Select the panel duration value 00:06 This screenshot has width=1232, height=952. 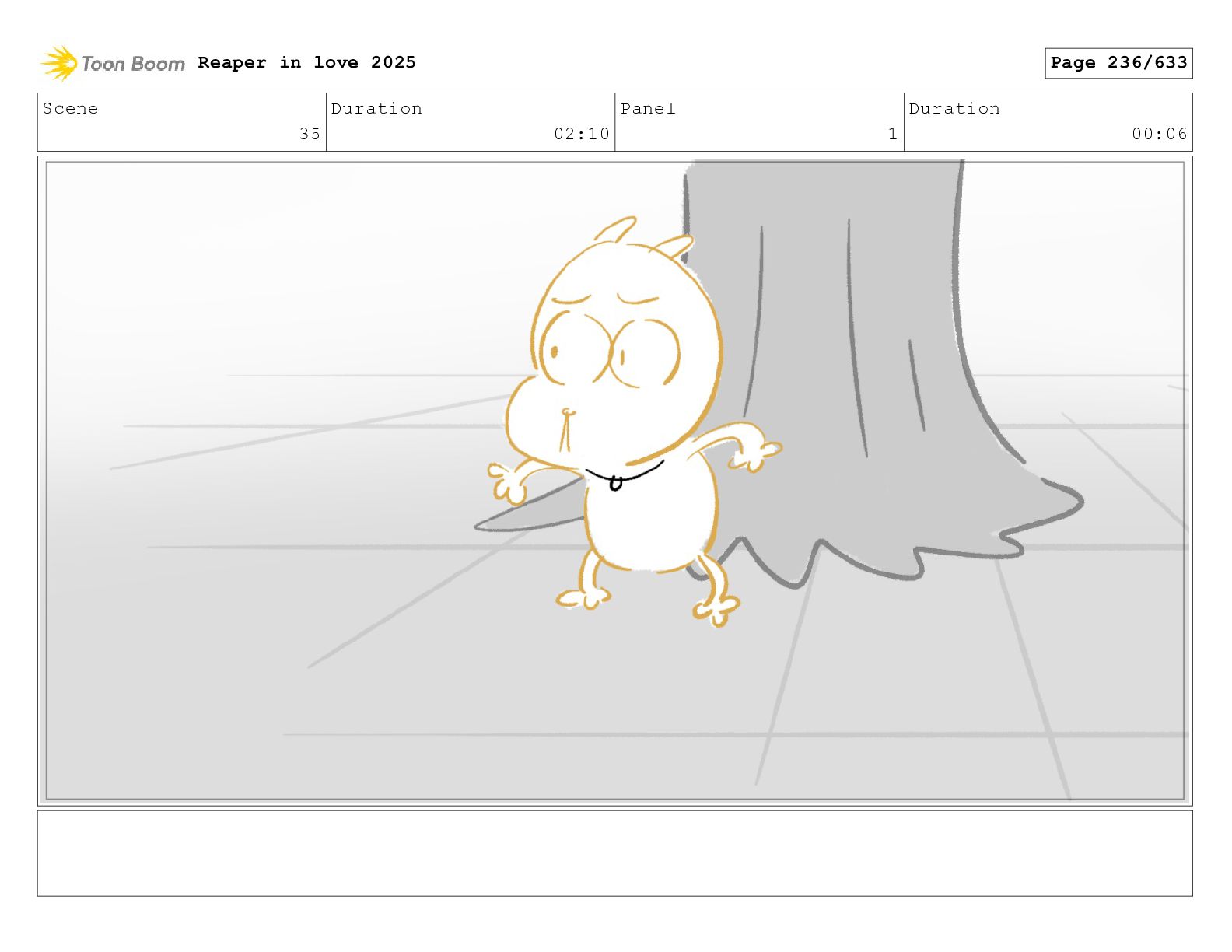tap(1160, 134)
